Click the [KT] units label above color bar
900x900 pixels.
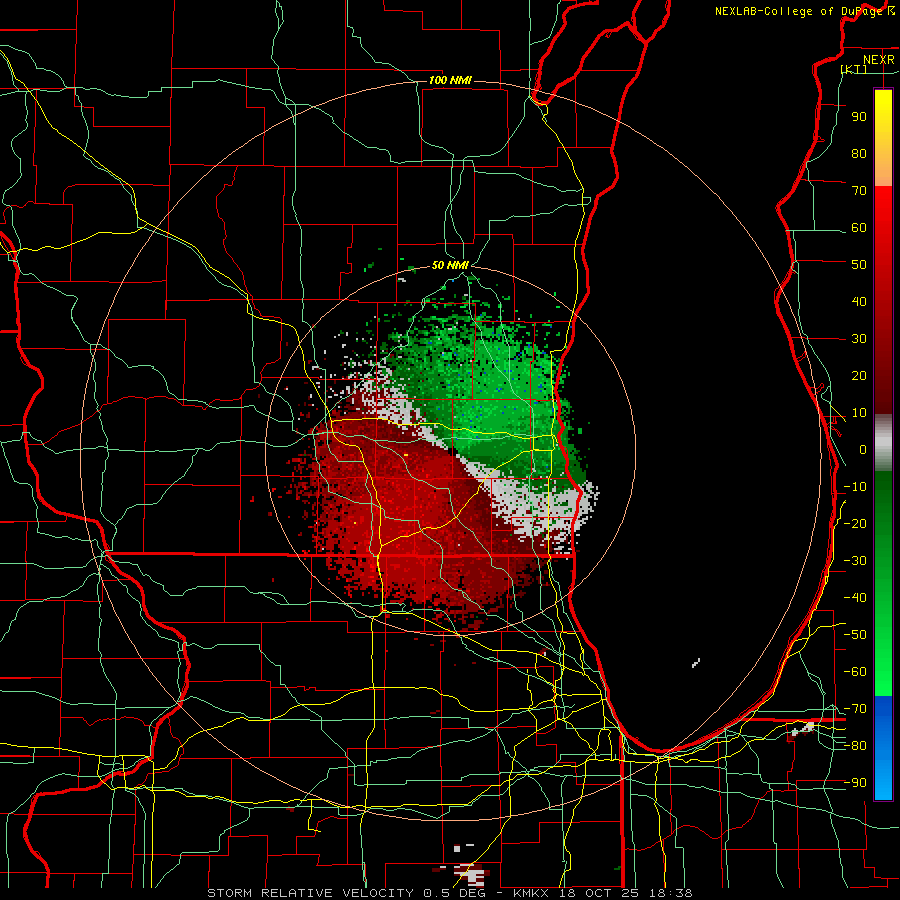854,69
